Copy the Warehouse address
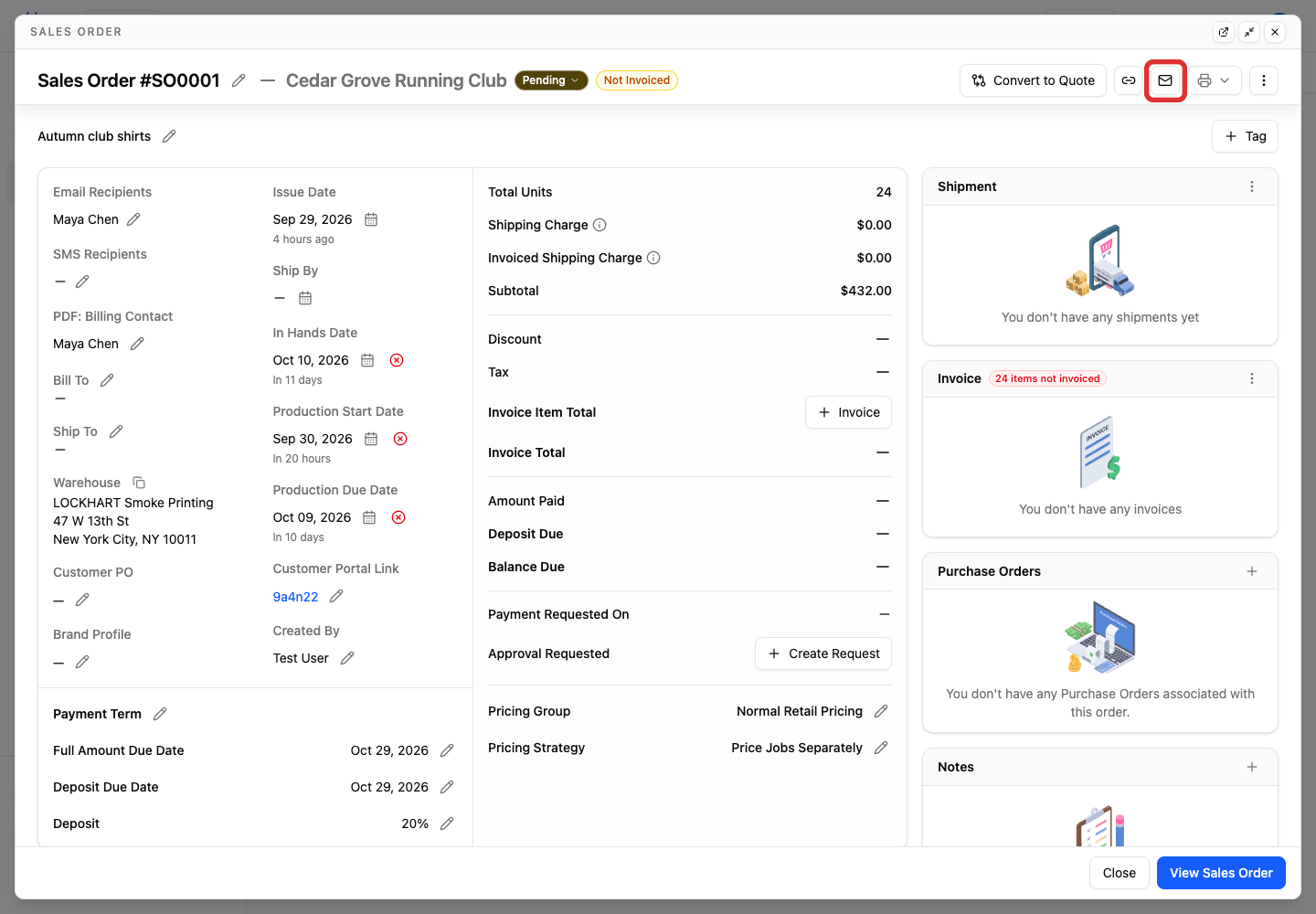This screenshot has width=1316, height=914. click(139, 483)
